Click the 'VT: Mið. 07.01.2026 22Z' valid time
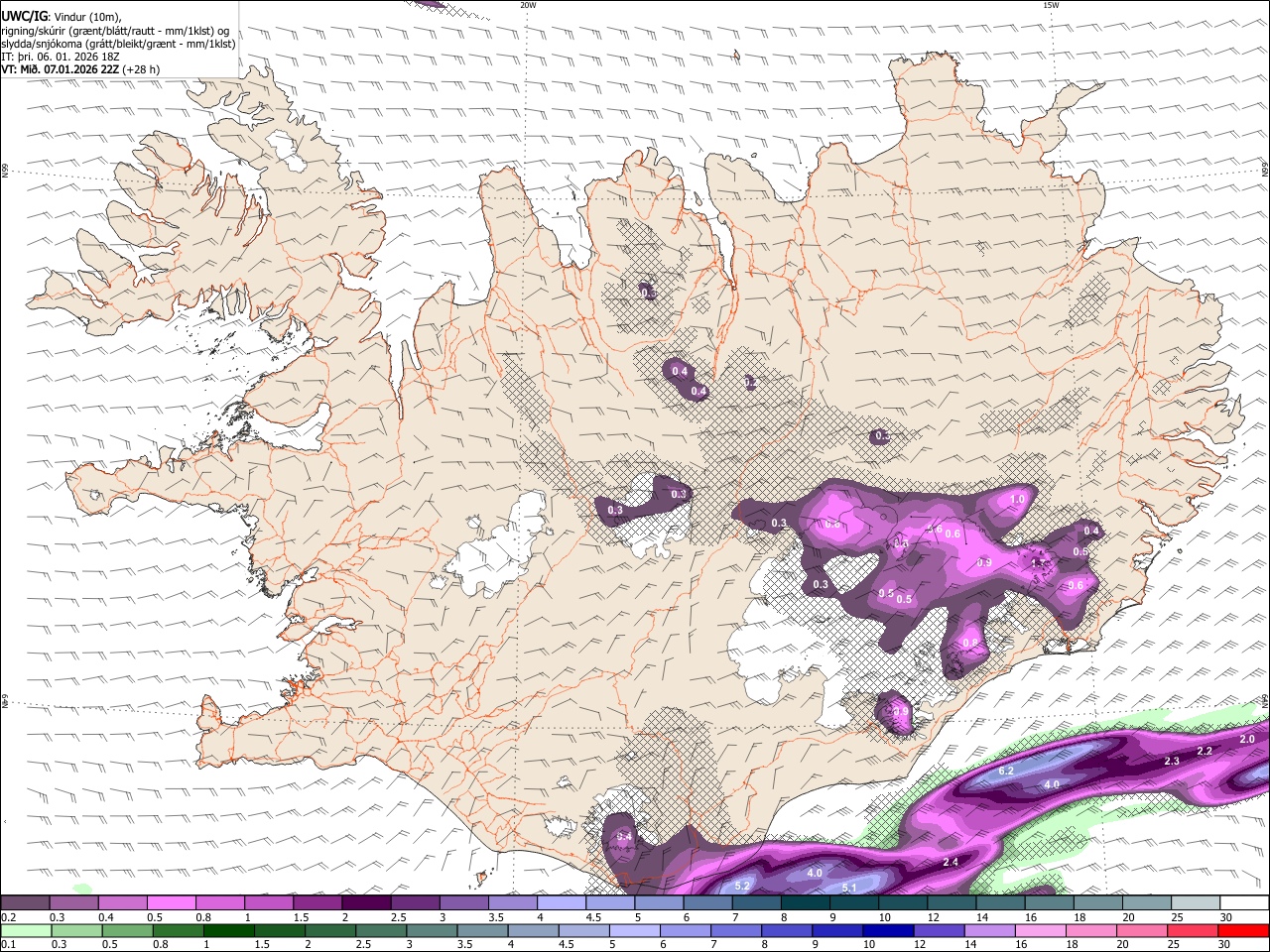The width and height of the screenshot is (1270, 952). tap(61, 69)
